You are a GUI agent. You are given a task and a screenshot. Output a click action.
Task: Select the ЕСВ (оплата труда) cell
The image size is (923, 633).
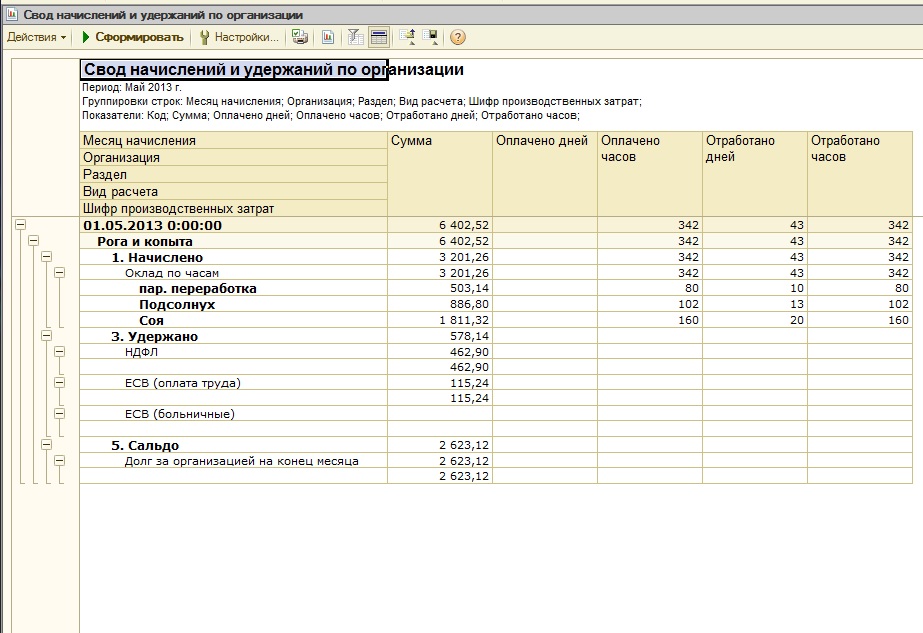click(234, 383)
